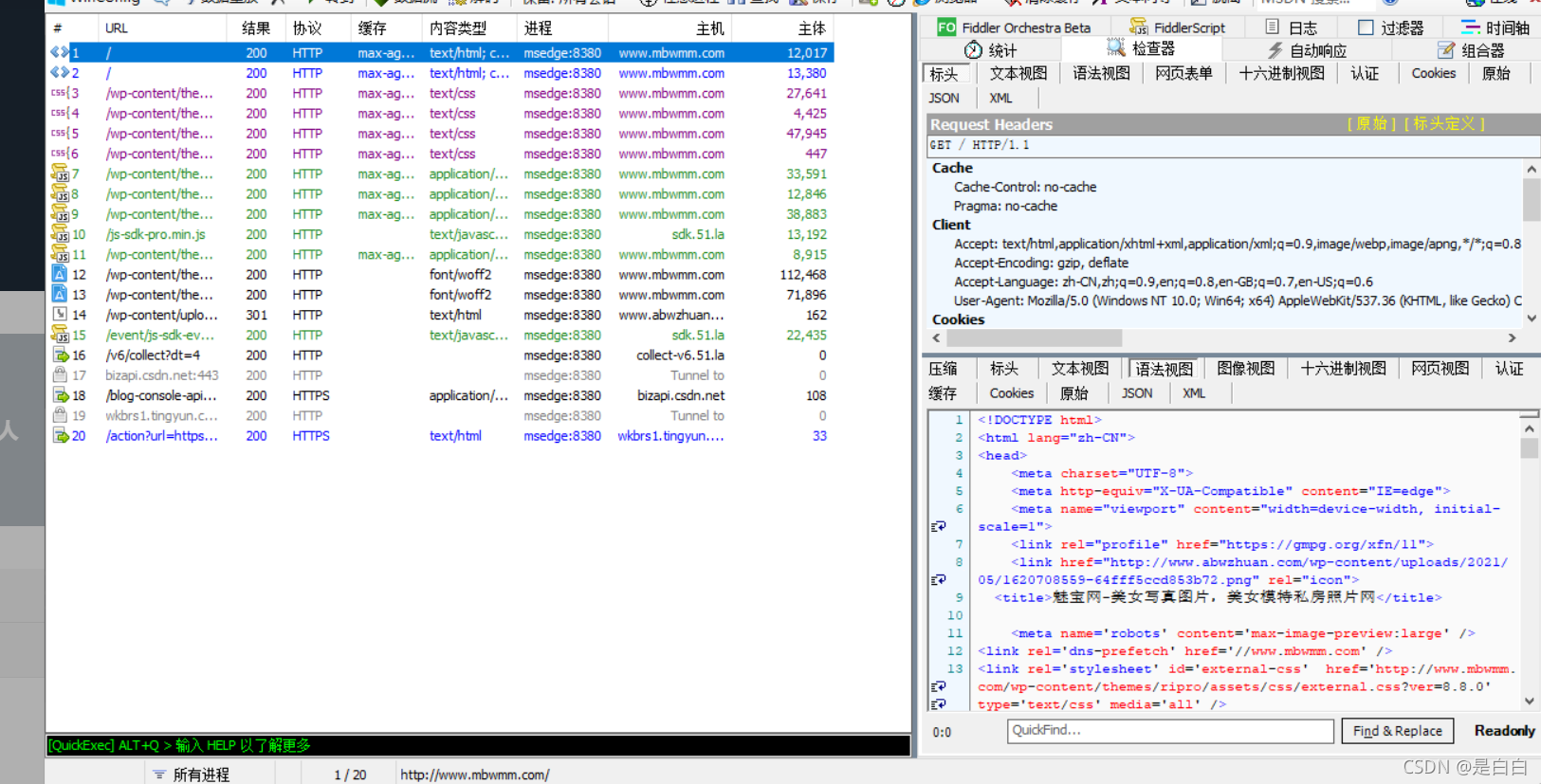Select session 14 with 301 result
The image size is (1541, 784).
[441, 315]
